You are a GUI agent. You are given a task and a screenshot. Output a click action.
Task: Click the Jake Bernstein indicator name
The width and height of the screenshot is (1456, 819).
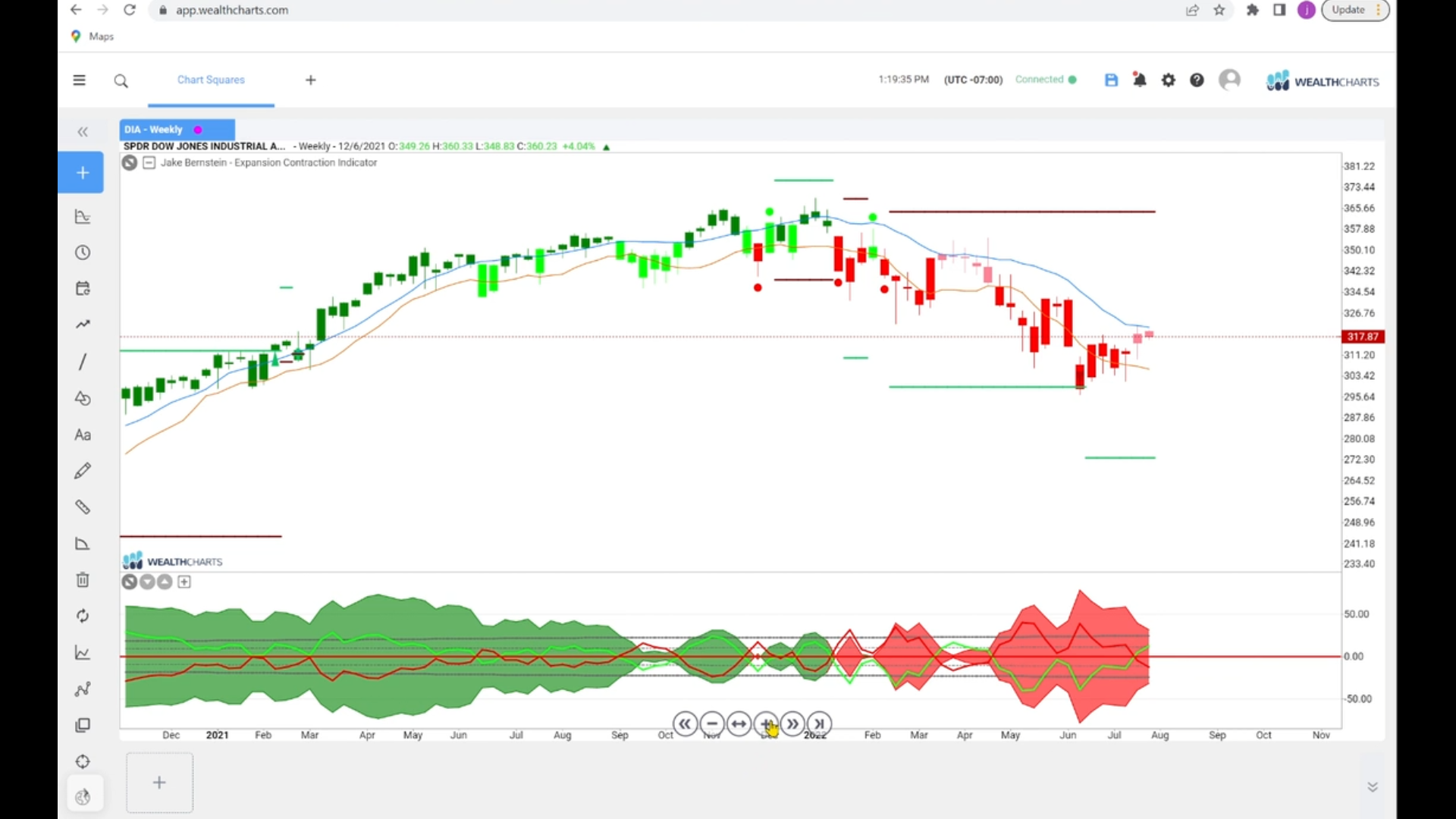point(268,162)
